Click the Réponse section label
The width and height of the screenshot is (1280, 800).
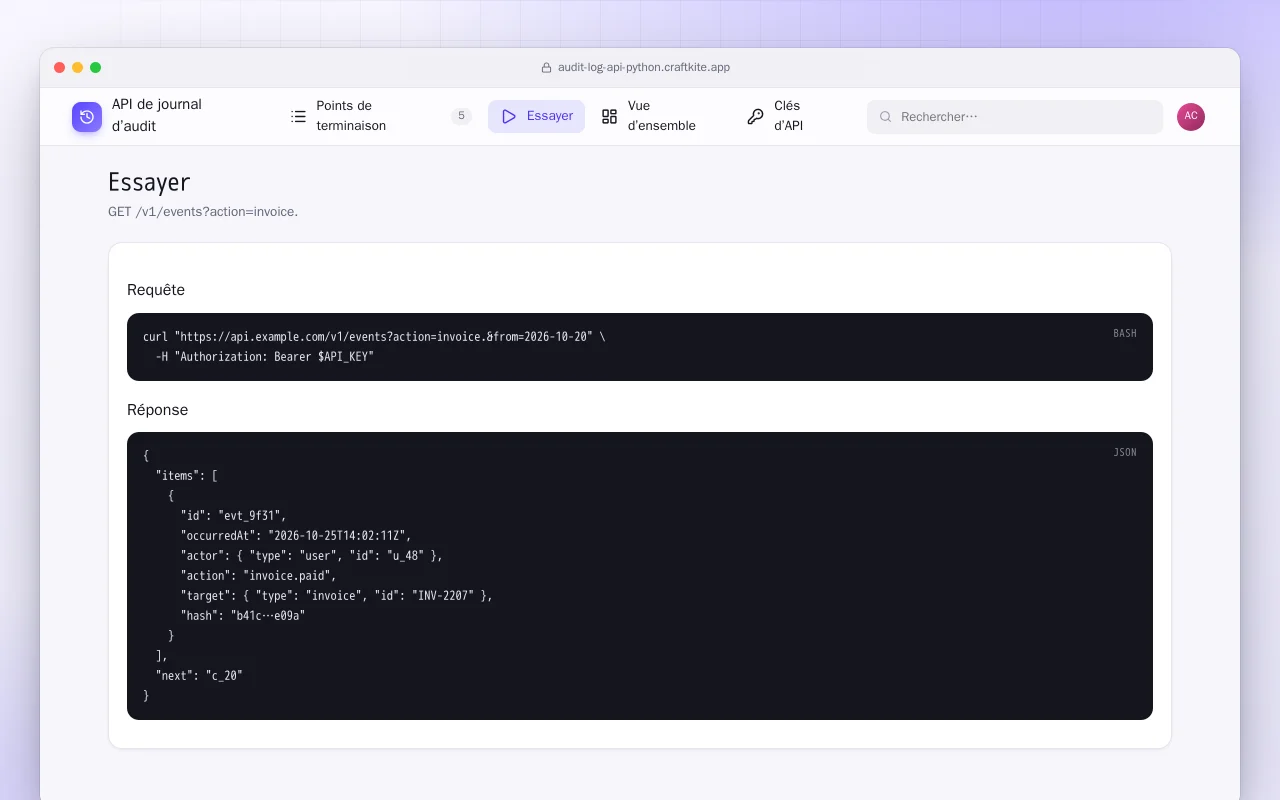click(157, 410)
